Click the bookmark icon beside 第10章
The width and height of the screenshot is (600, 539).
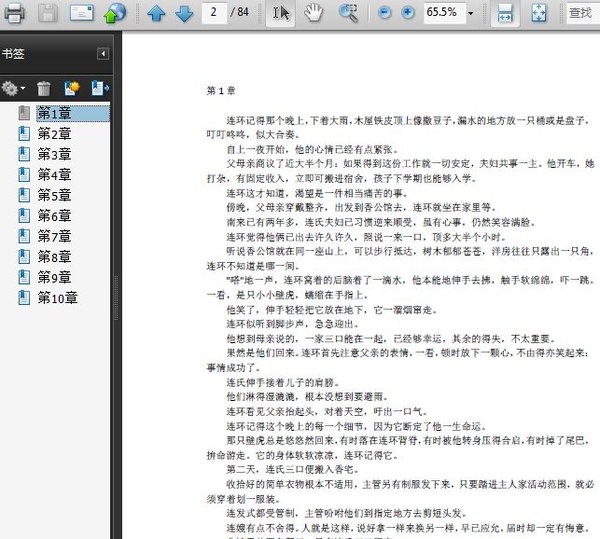pyautogui.click(x=24, y=298)
